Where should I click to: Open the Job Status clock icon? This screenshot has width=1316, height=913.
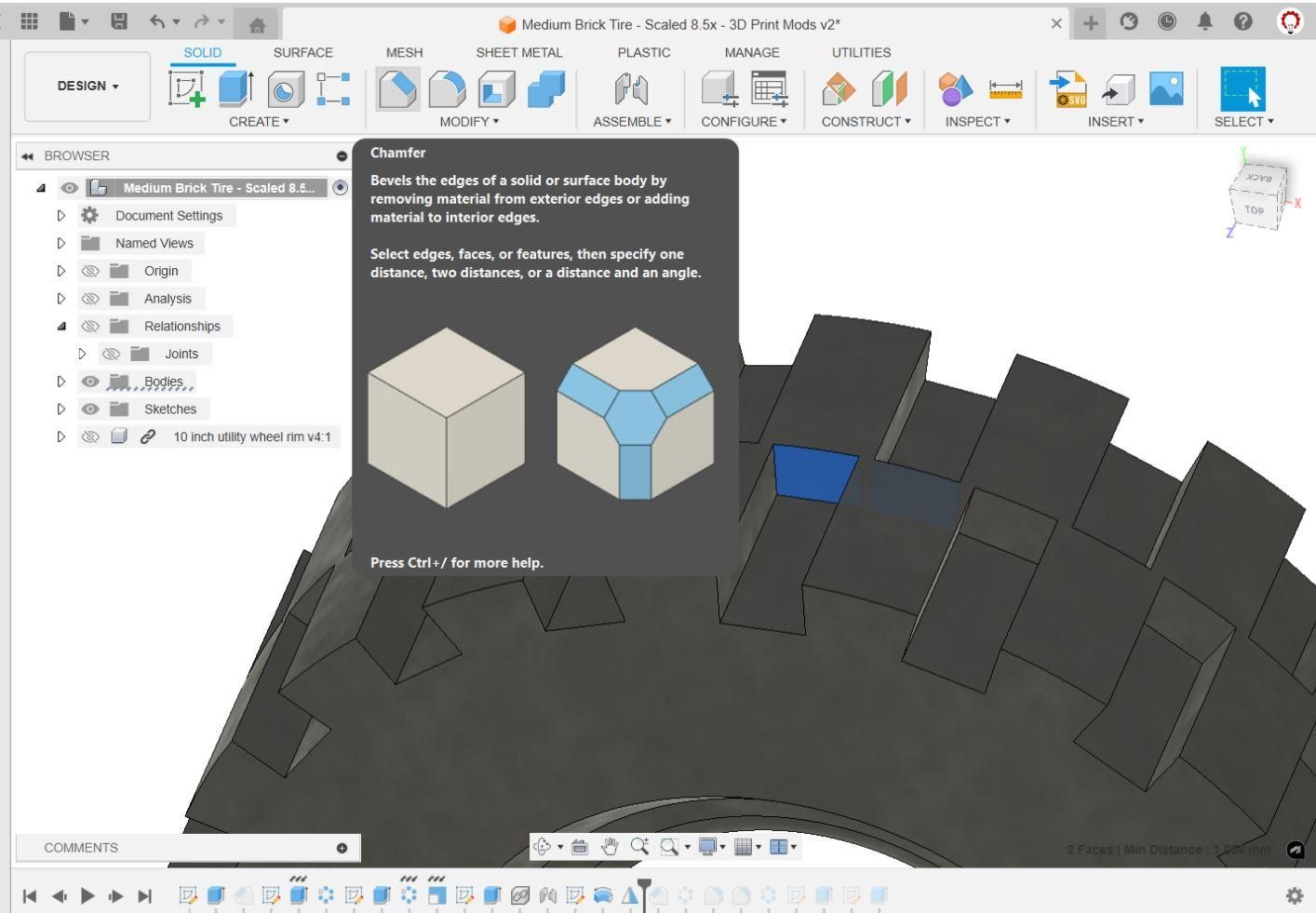[x=1167, y=21]
